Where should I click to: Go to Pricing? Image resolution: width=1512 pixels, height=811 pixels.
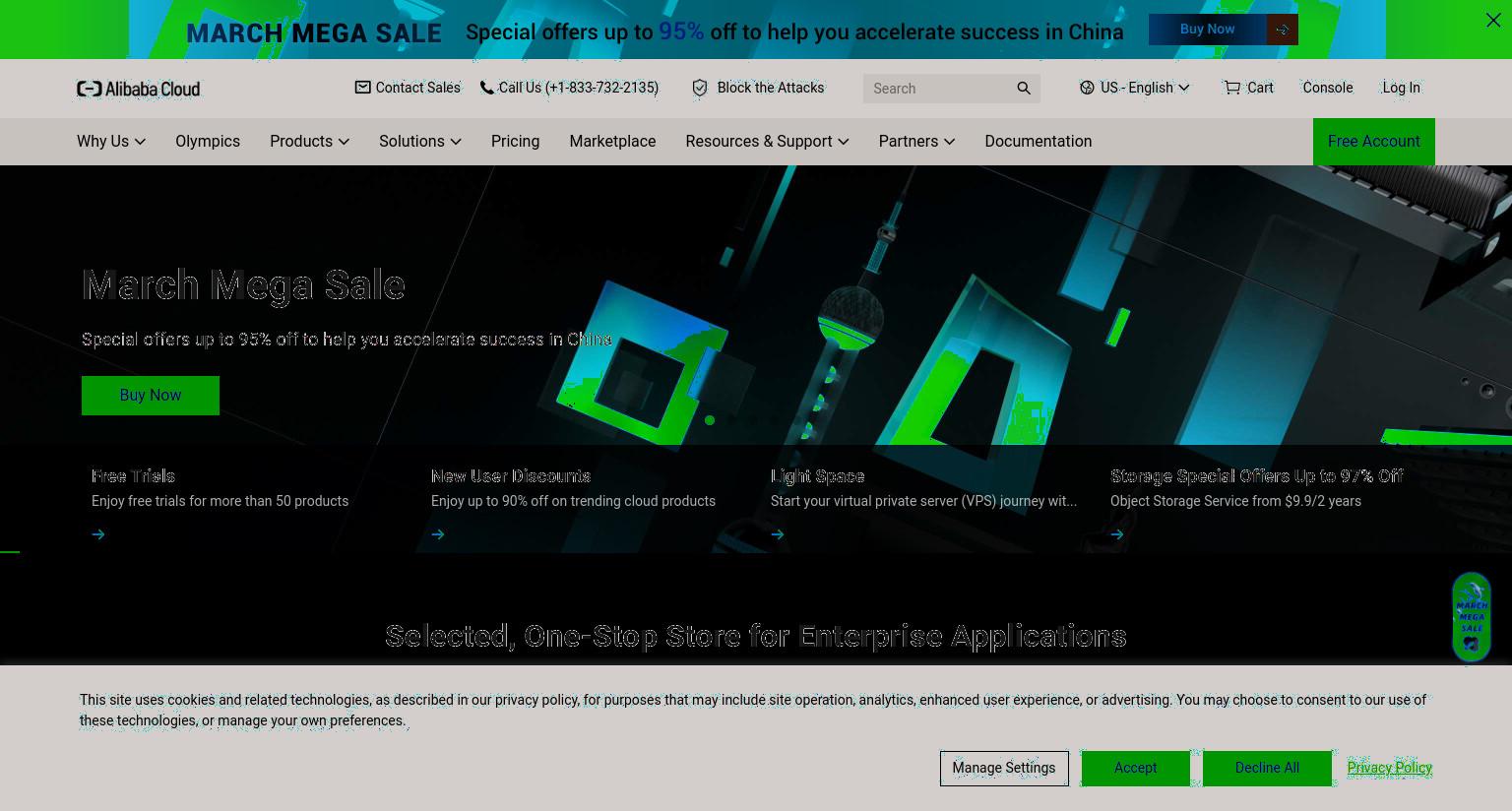[515, 142]
